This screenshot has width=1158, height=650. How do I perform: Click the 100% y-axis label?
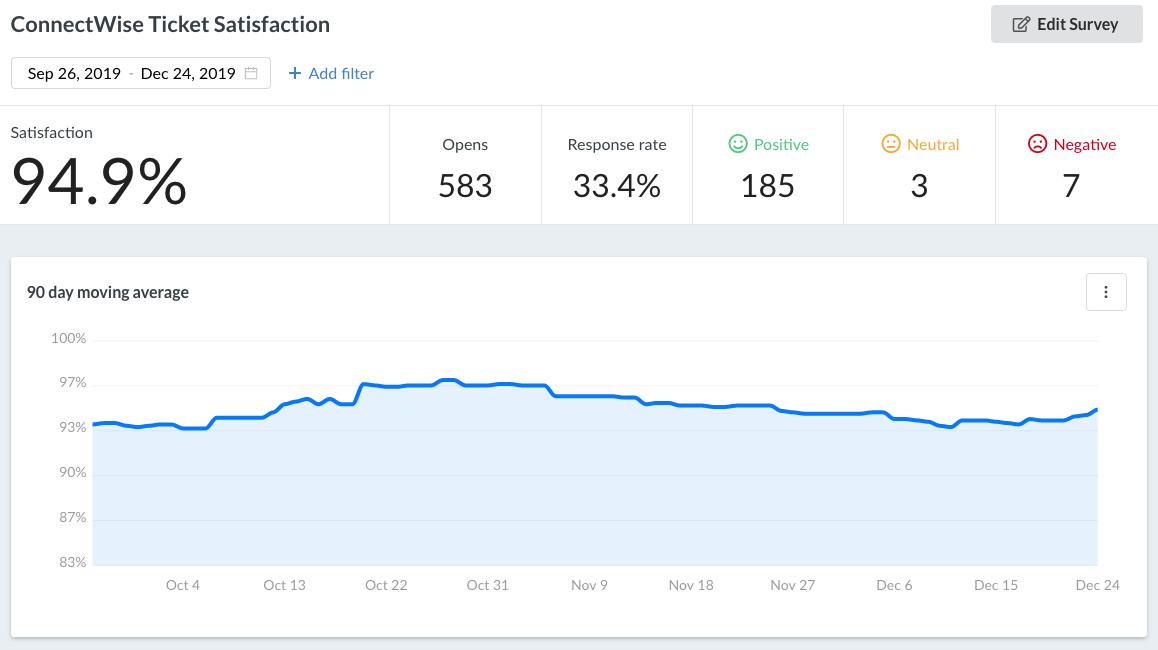(x=69, y=338)
